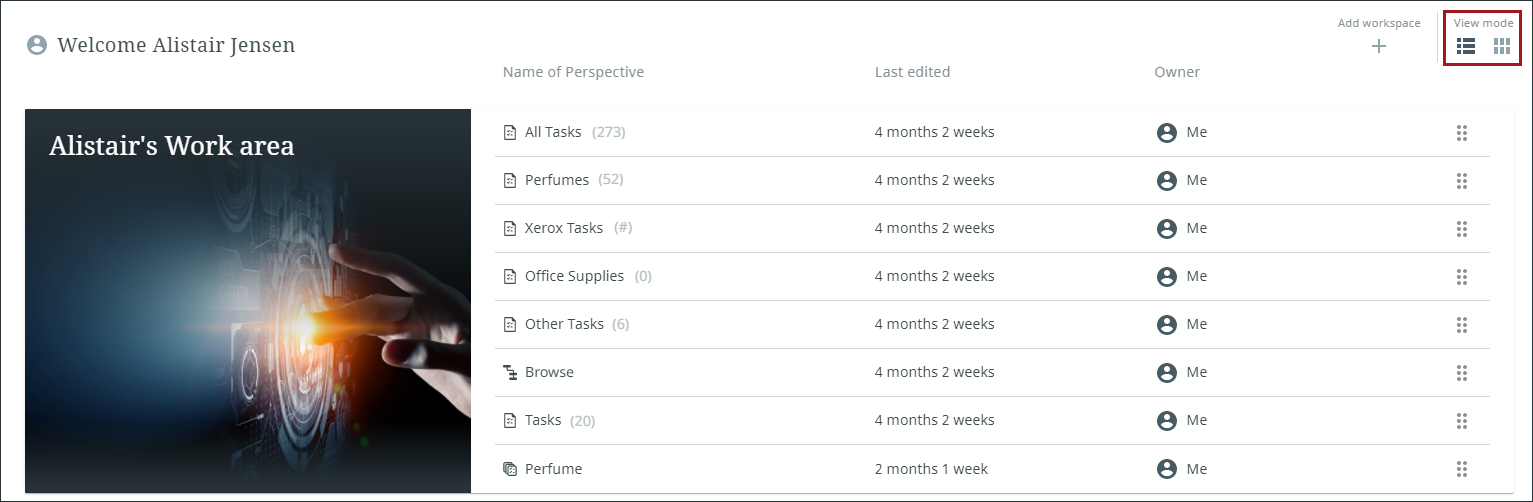Switch to grid view mode
The image size is (1533, 502).
coord(1502,46)
